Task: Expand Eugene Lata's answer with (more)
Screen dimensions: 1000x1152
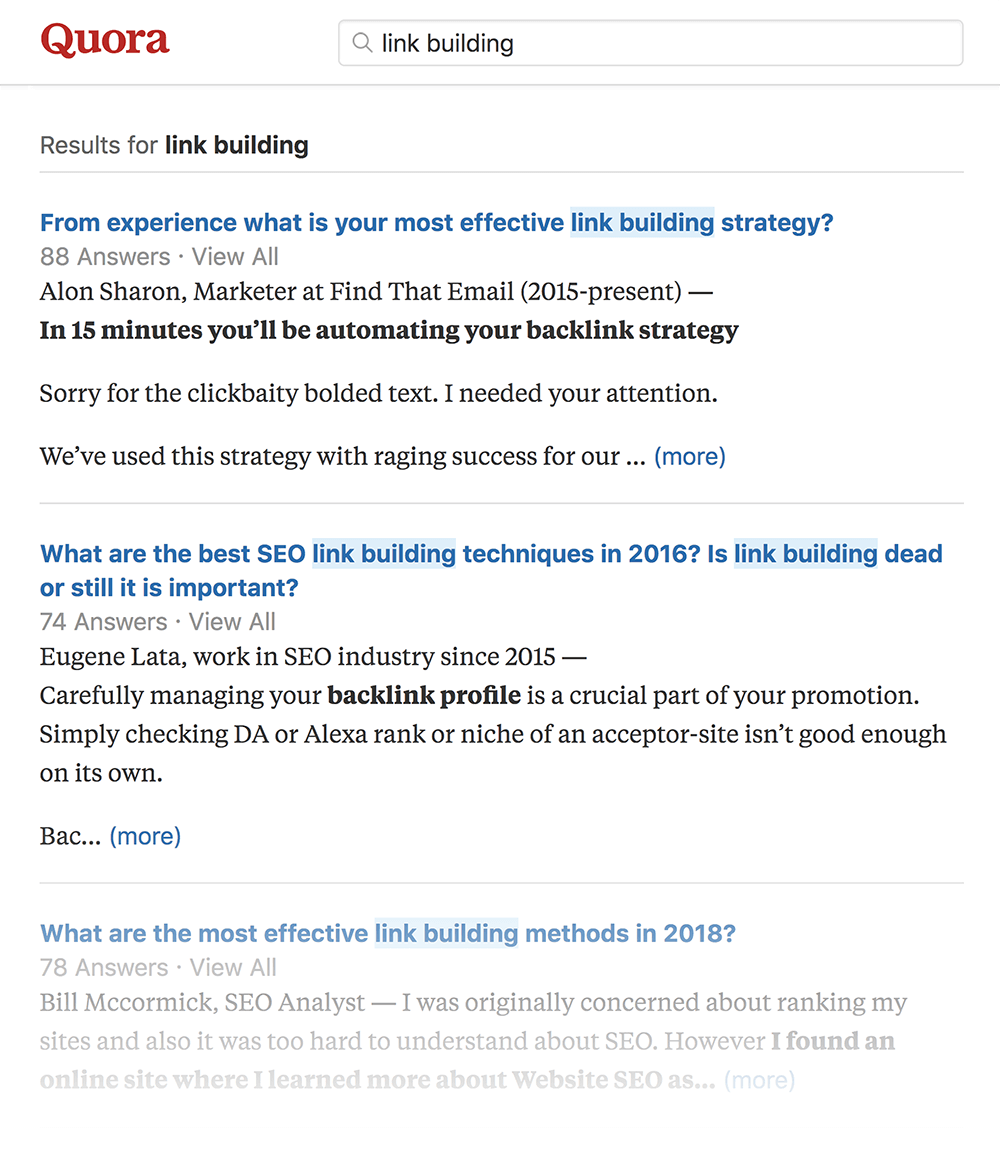Action: click(145, 836)
